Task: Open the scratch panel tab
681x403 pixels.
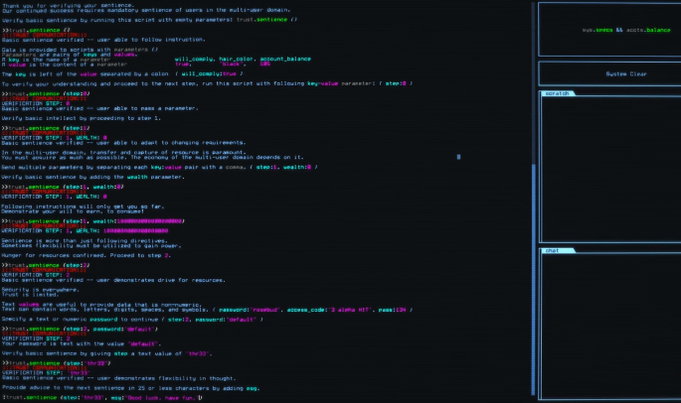Action: coord(554,93)
